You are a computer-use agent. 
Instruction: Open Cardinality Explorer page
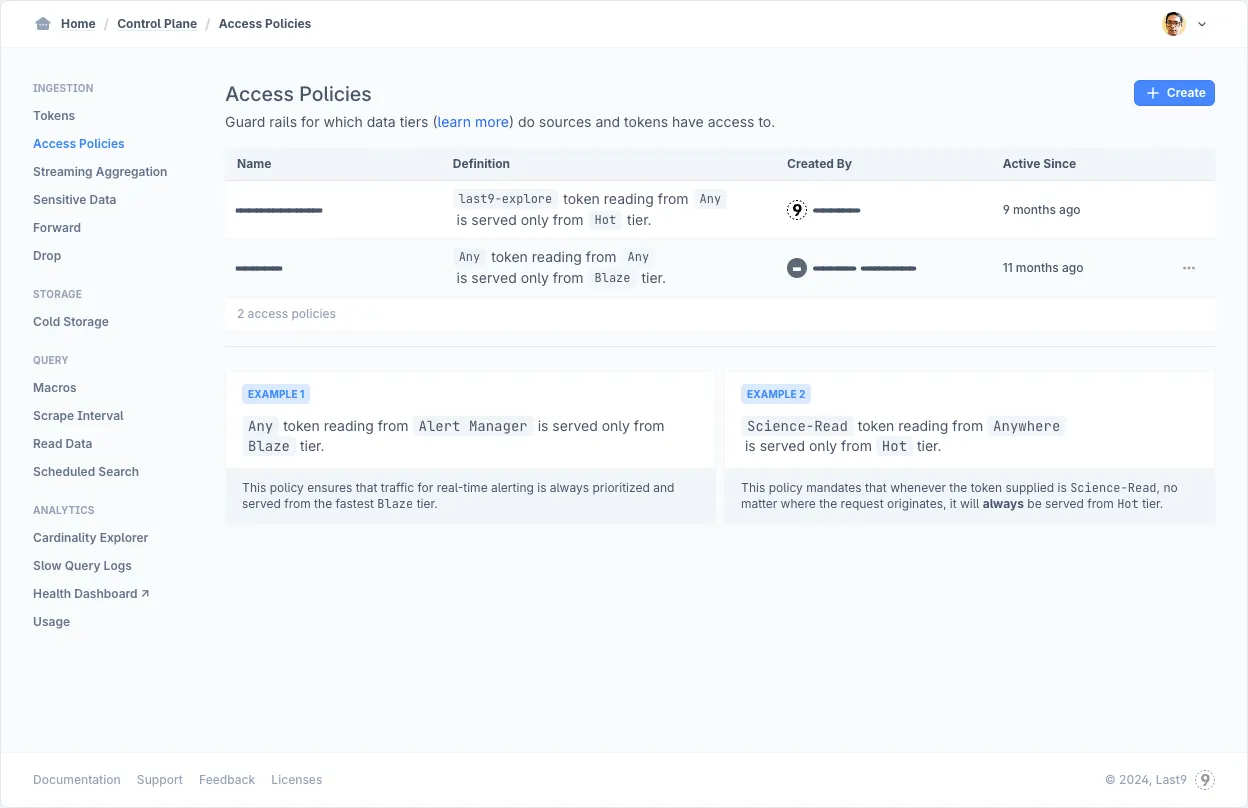tap(90, 538)
